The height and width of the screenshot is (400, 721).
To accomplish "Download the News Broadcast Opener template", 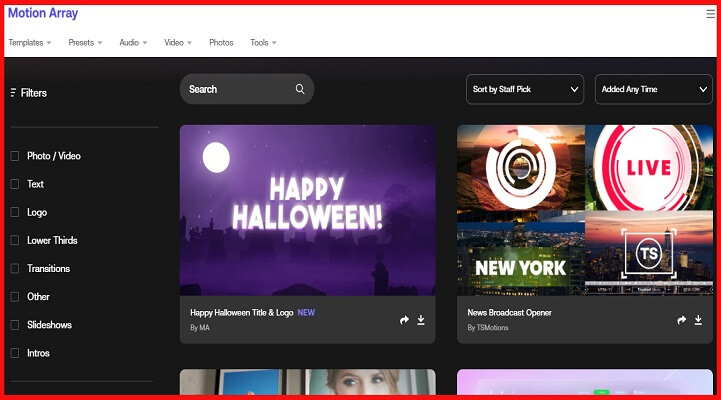I will 698,320.
